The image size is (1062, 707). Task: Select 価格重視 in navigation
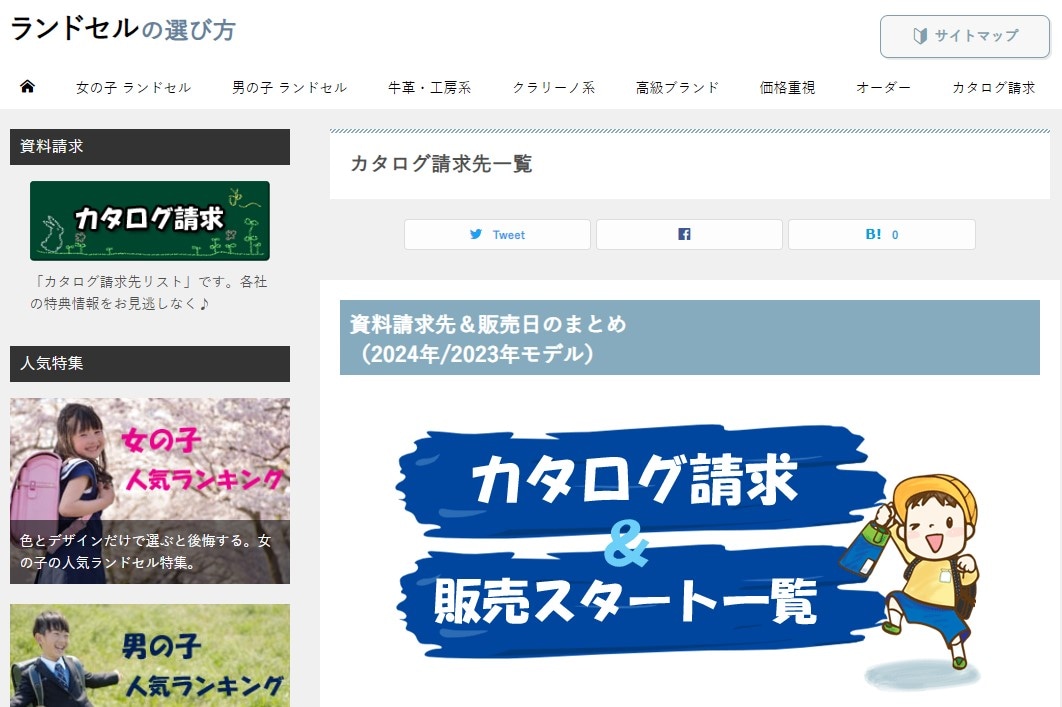click(x=787, y=88)
